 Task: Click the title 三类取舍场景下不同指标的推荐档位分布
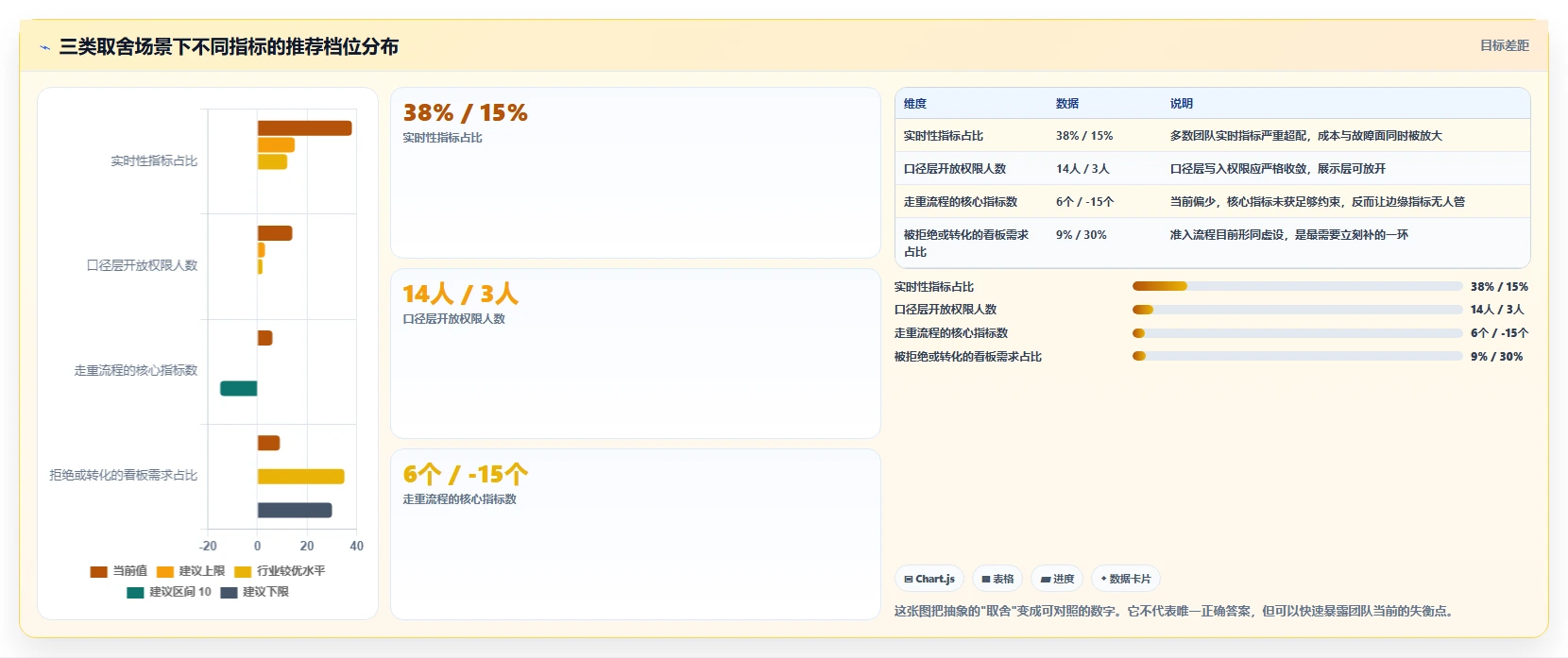[x=229, y=46]
